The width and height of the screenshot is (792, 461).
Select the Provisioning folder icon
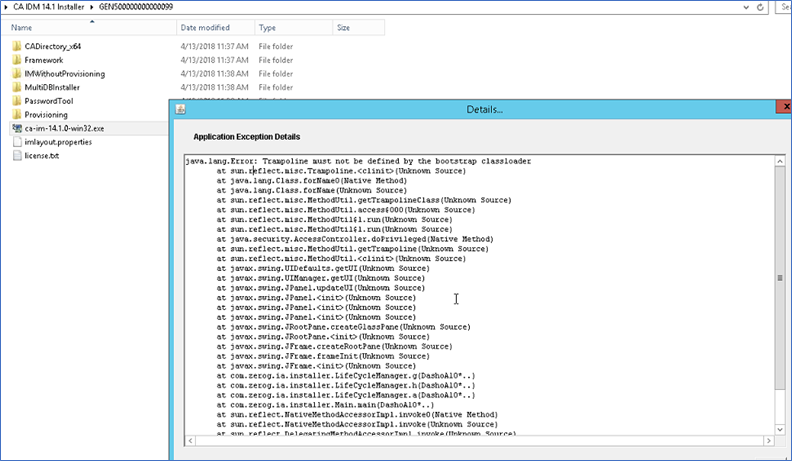click(17, 114)
